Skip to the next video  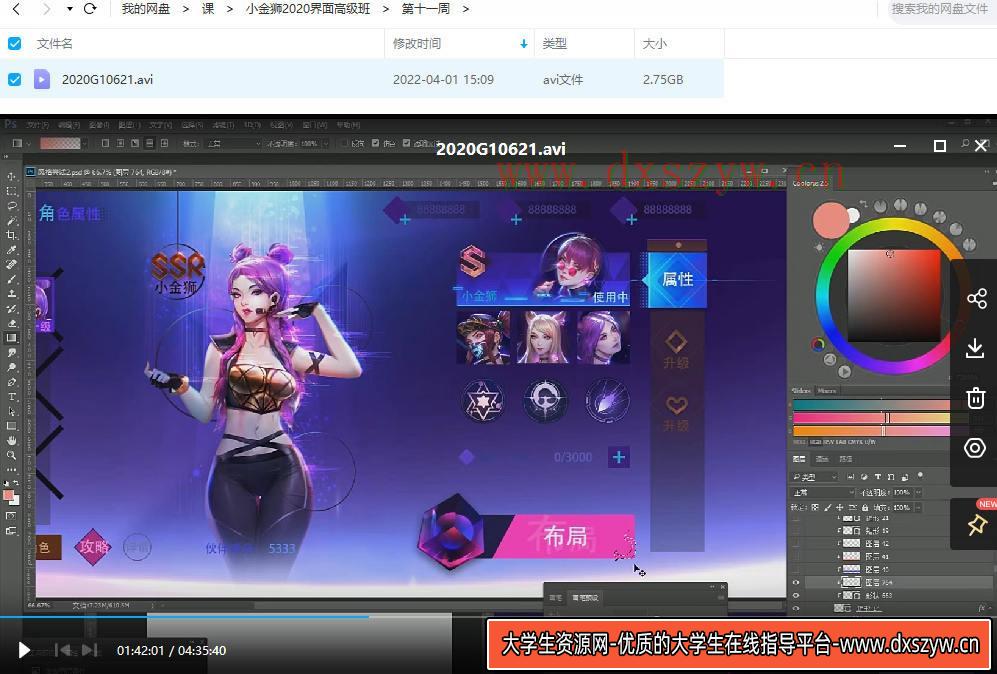pyautogui.click(x=90, y=650)
